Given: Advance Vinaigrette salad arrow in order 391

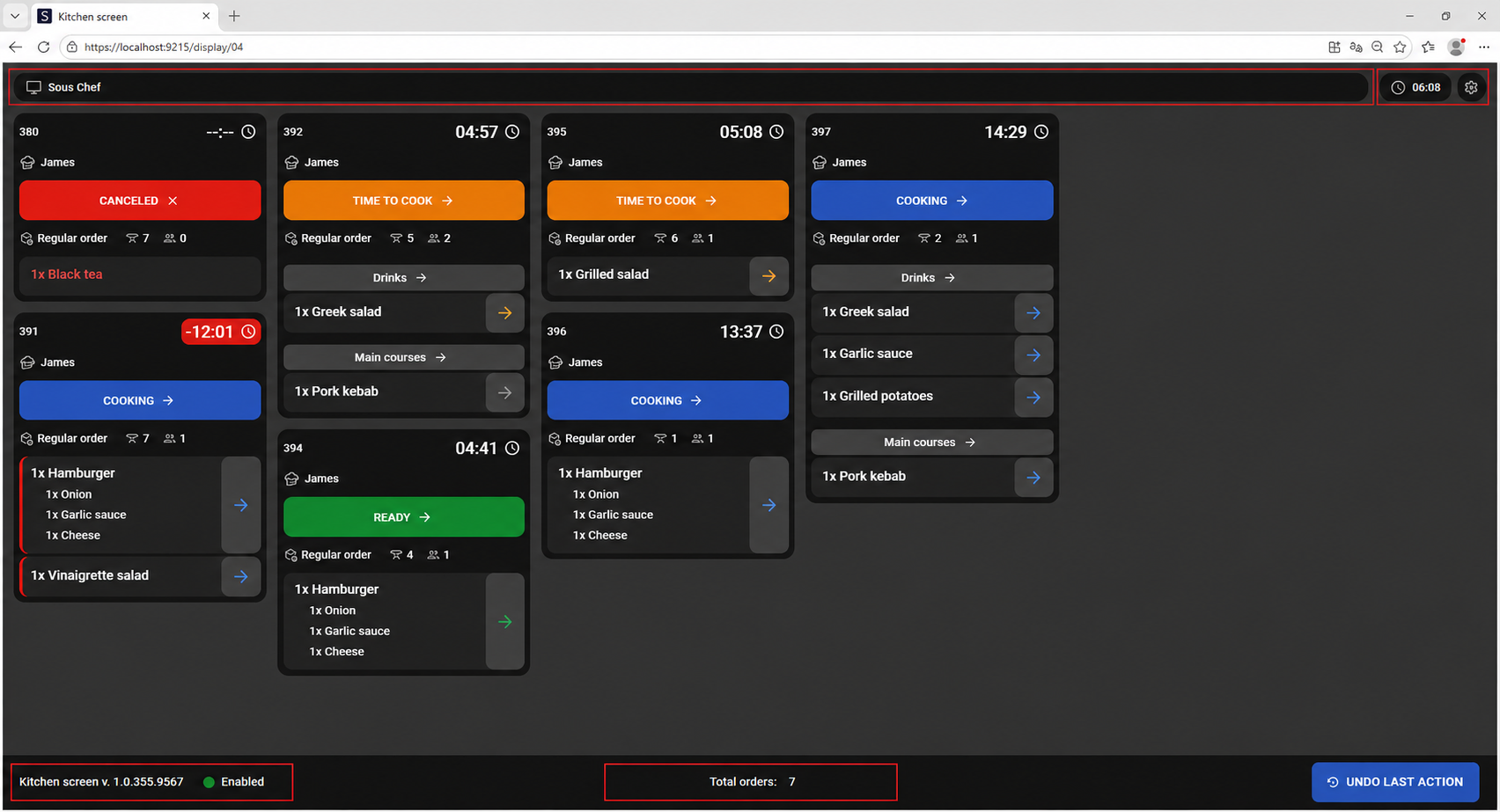Looking at the screenshot, I should tap(240, 576).
